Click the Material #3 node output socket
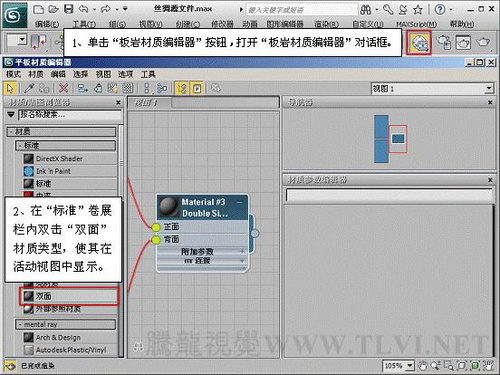Screen dimensions: 500x375 click(x=255, y=233)
